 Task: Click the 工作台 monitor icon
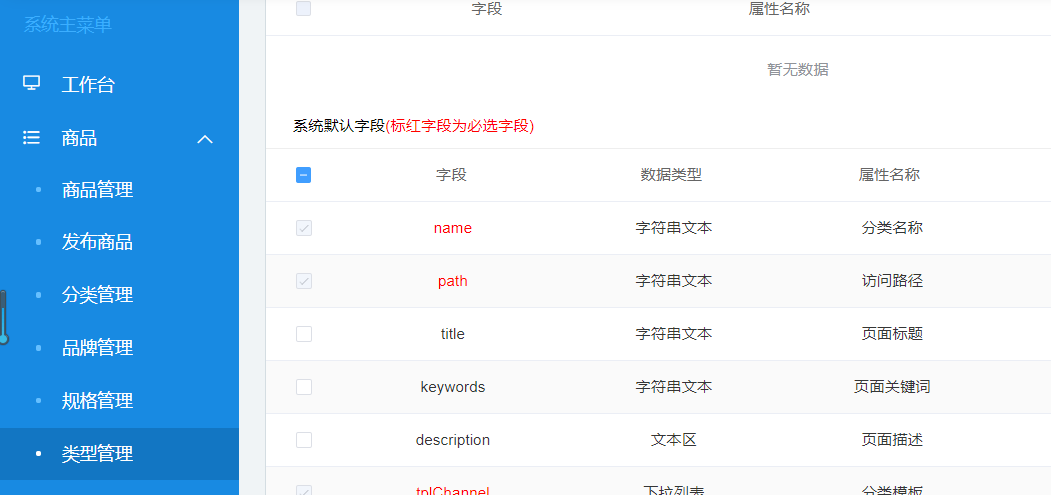tap(32, 84)
